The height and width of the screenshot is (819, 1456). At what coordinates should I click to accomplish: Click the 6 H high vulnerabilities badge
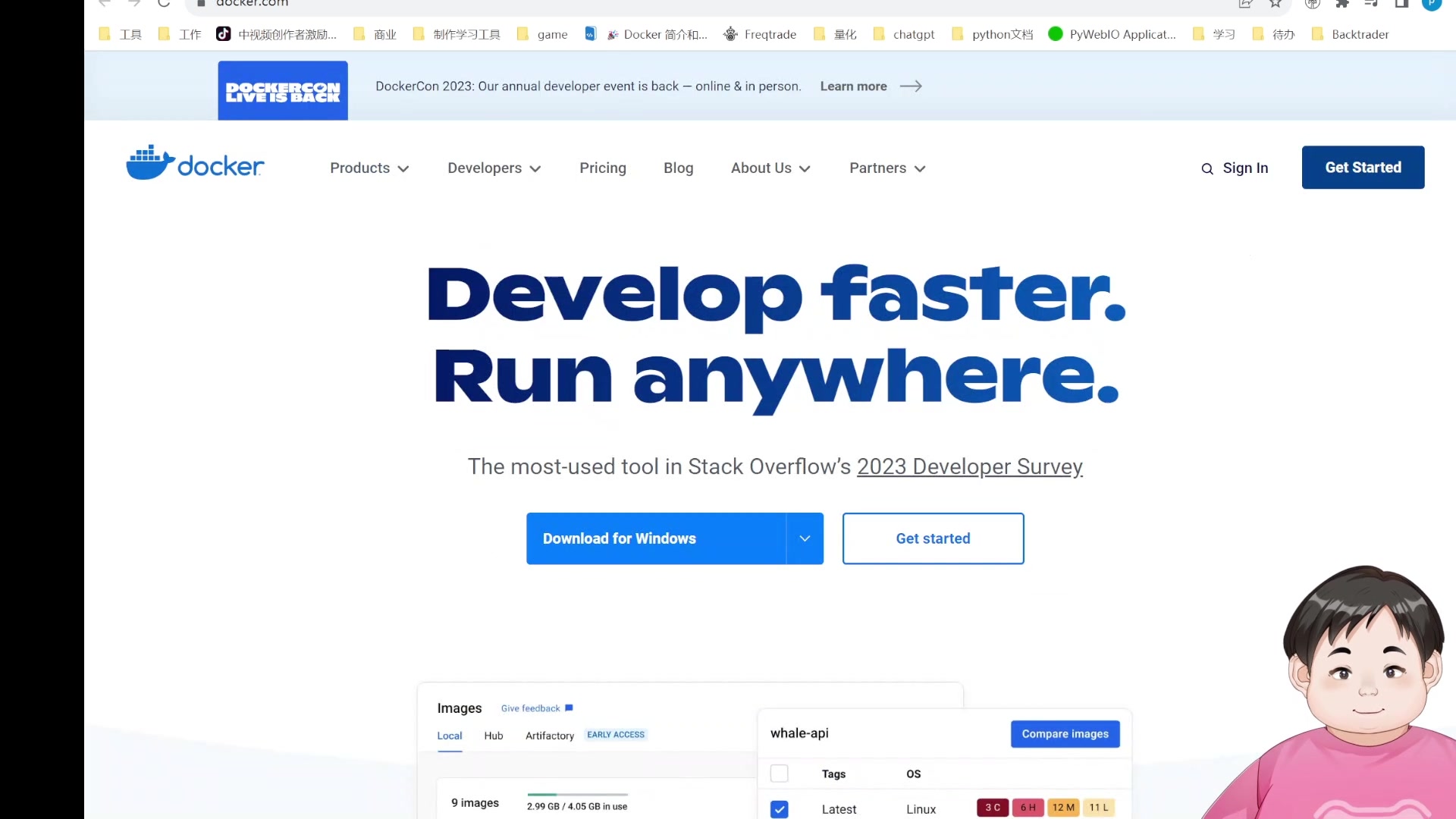(x=1028, y=808)
